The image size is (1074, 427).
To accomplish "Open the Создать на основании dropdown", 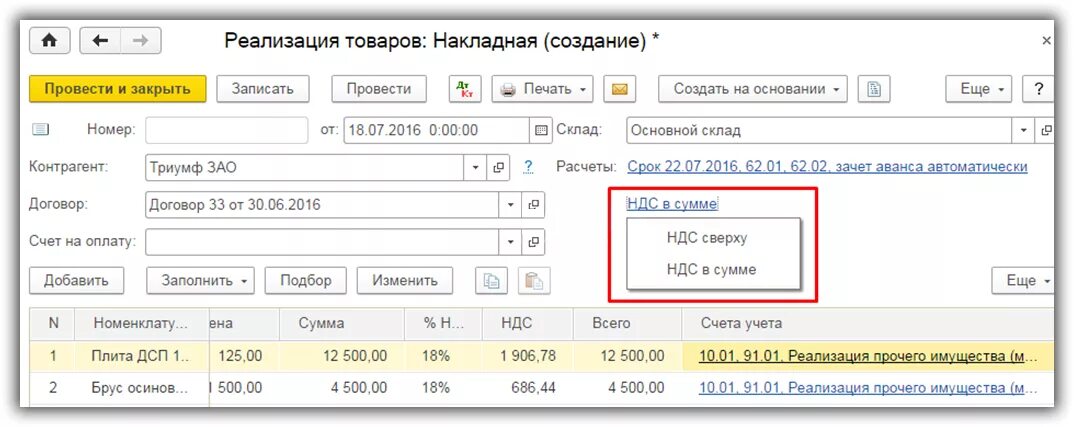I will pyautogui.click(x=753, y=89).
